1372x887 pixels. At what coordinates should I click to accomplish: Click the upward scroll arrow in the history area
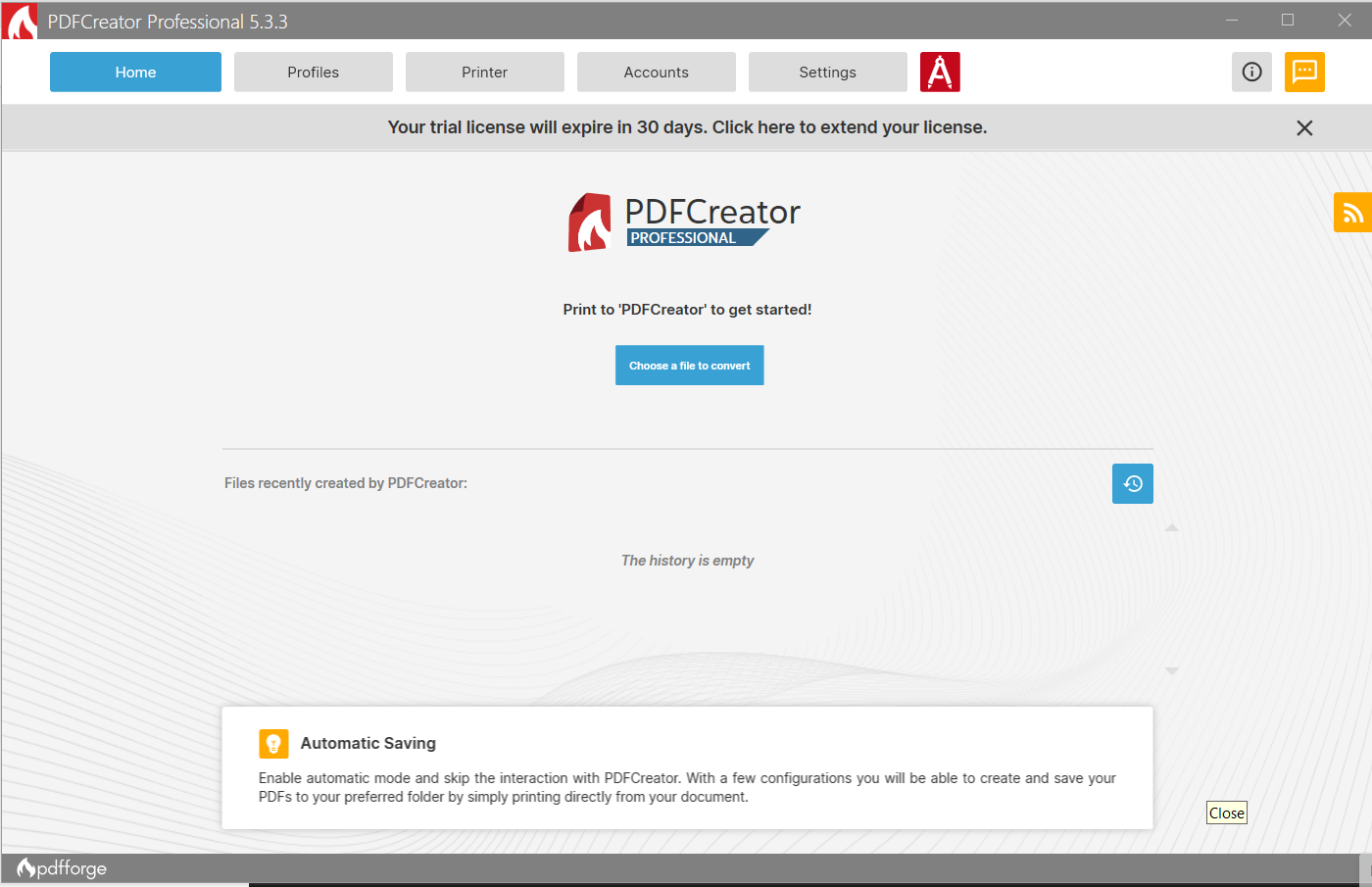1172,527
